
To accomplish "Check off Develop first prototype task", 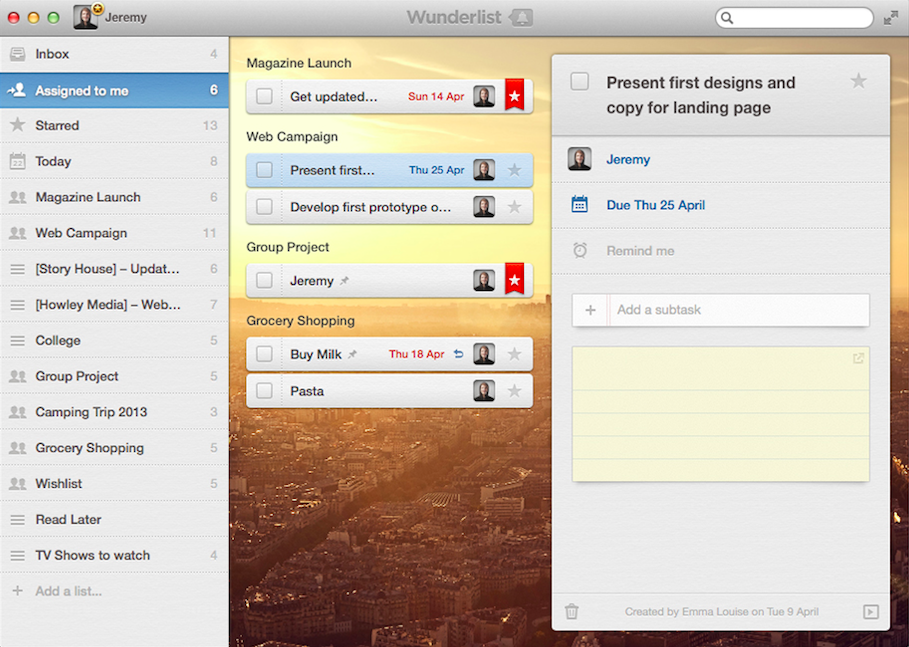I will 264,207.
